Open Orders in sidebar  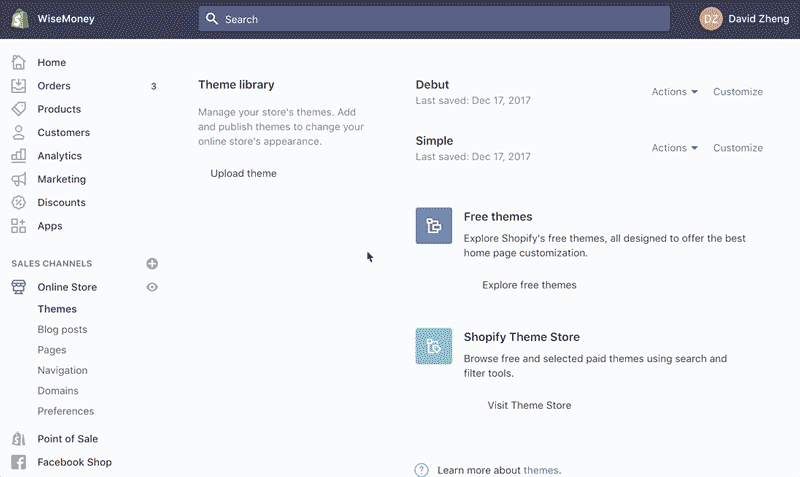click(x=54, y=86)
